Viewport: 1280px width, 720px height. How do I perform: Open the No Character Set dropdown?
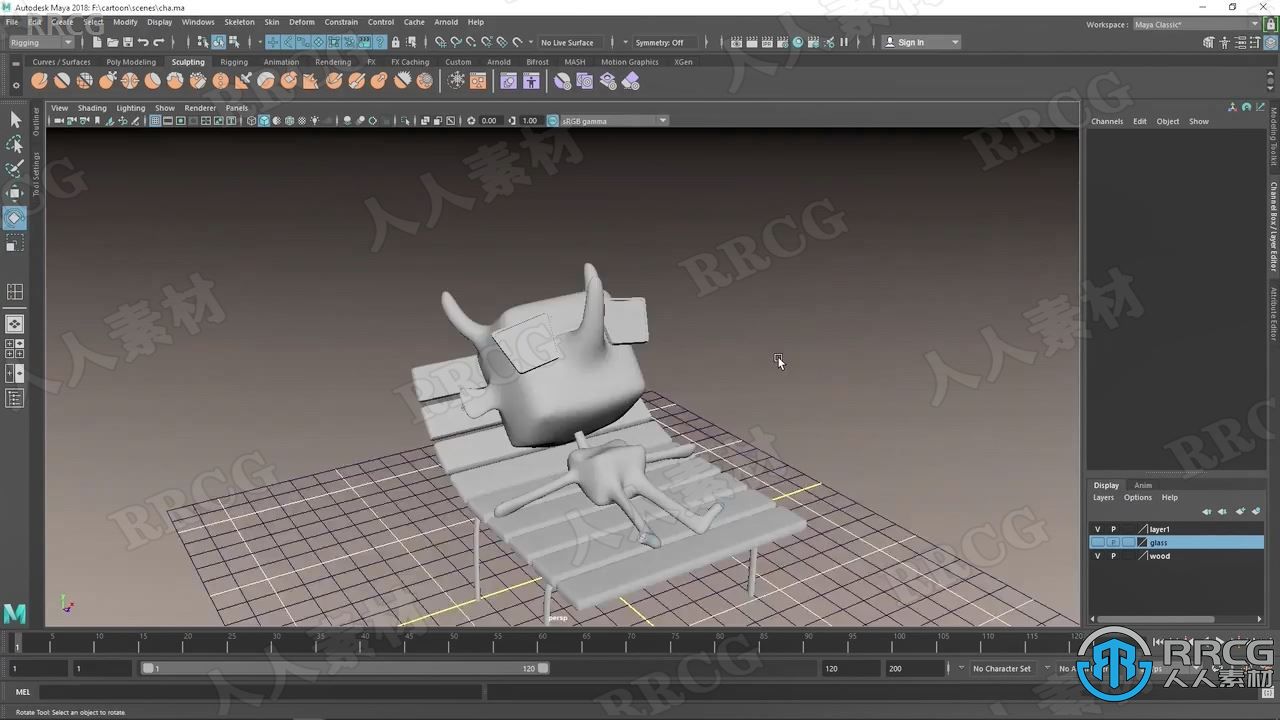point(1005,668)
